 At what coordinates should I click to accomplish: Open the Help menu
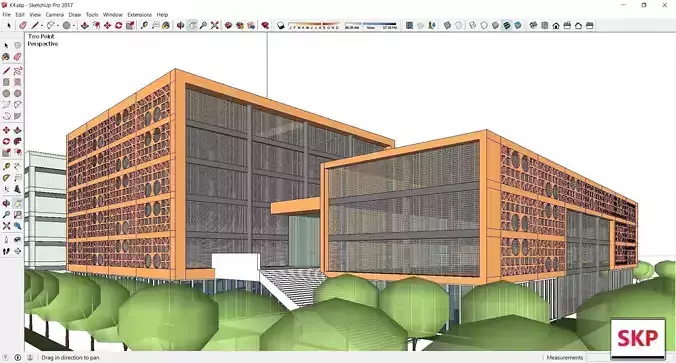coord(162,15)
